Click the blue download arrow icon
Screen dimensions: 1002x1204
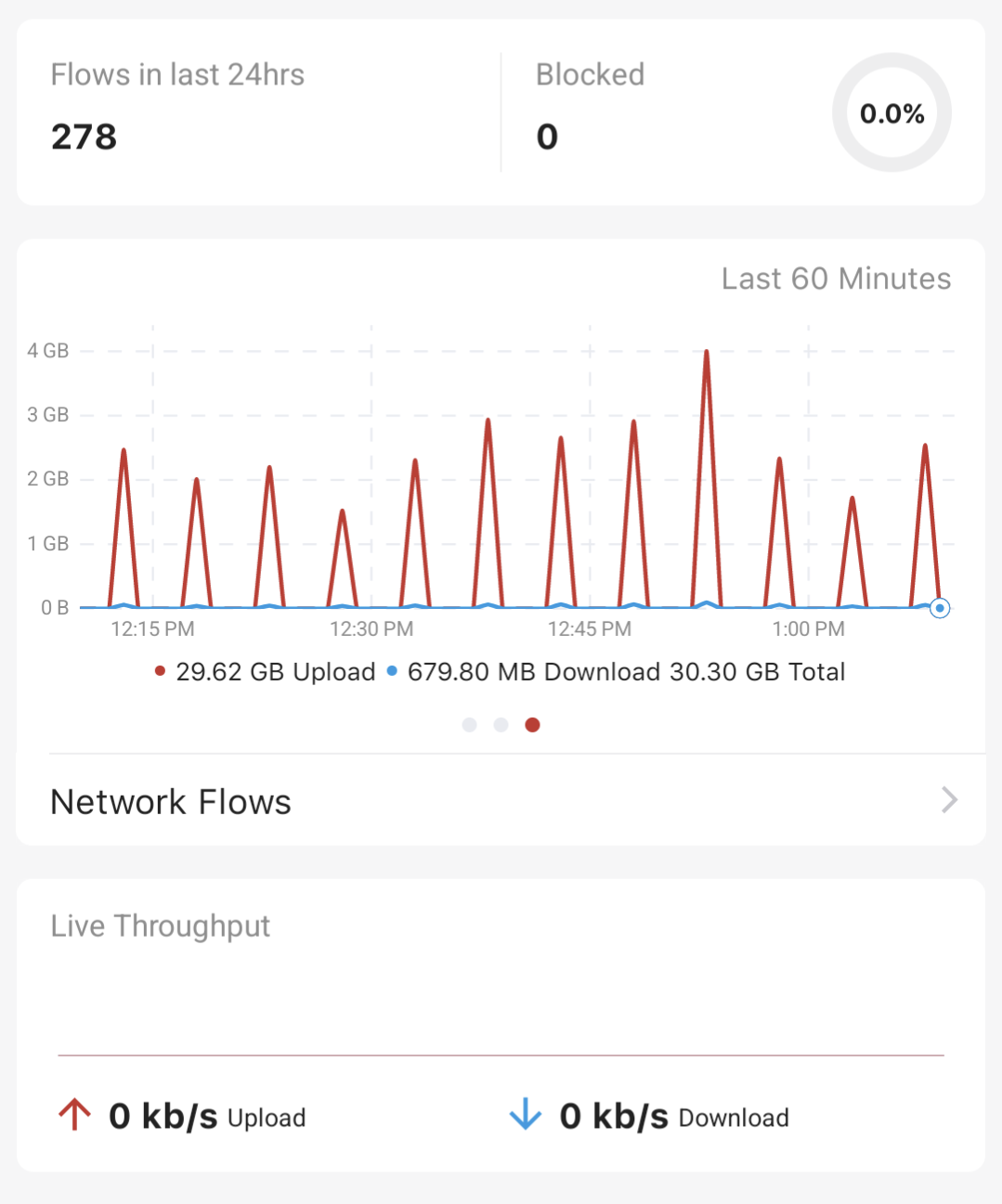pyautogui.click(x=526, y=1115)
